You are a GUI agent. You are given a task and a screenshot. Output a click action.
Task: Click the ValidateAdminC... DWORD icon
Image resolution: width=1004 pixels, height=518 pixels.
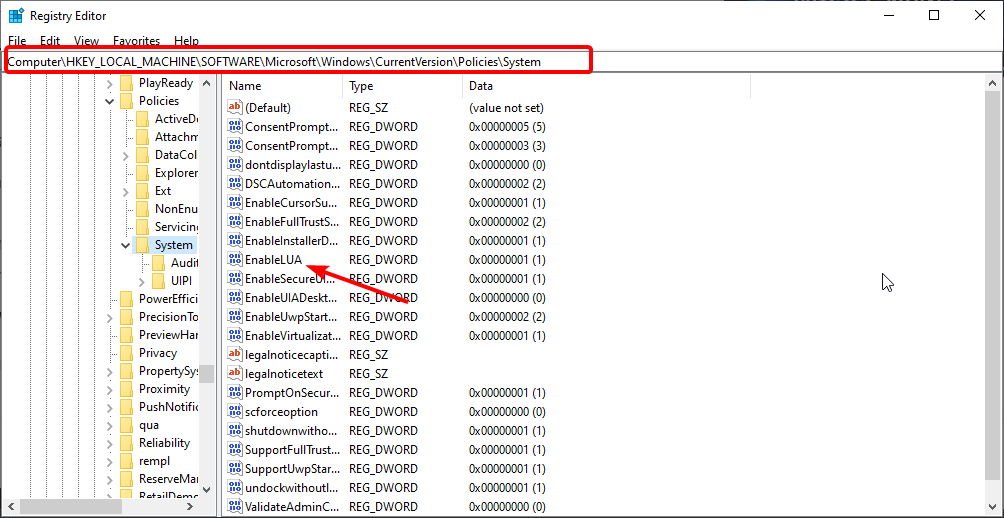click(235, 506)
